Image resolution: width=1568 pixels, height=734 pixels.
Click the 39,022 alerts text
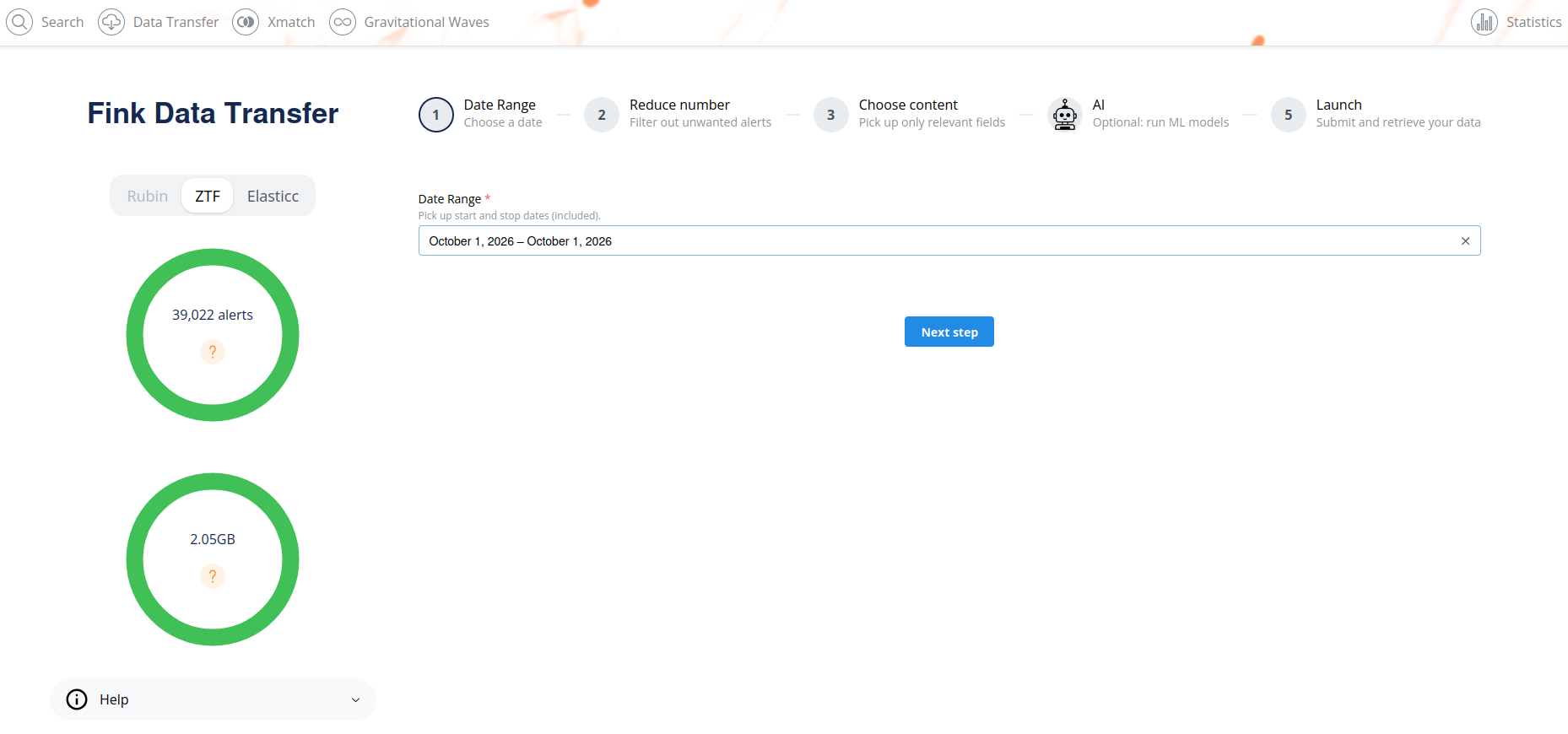213,315
